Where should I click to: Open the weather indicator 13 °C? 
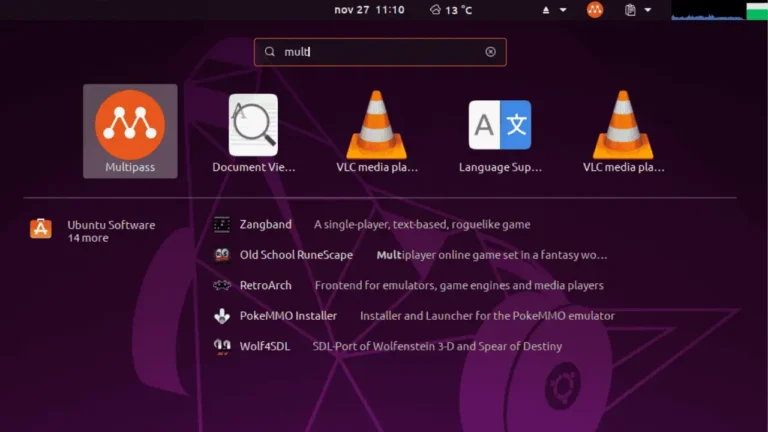coord(451,10)
